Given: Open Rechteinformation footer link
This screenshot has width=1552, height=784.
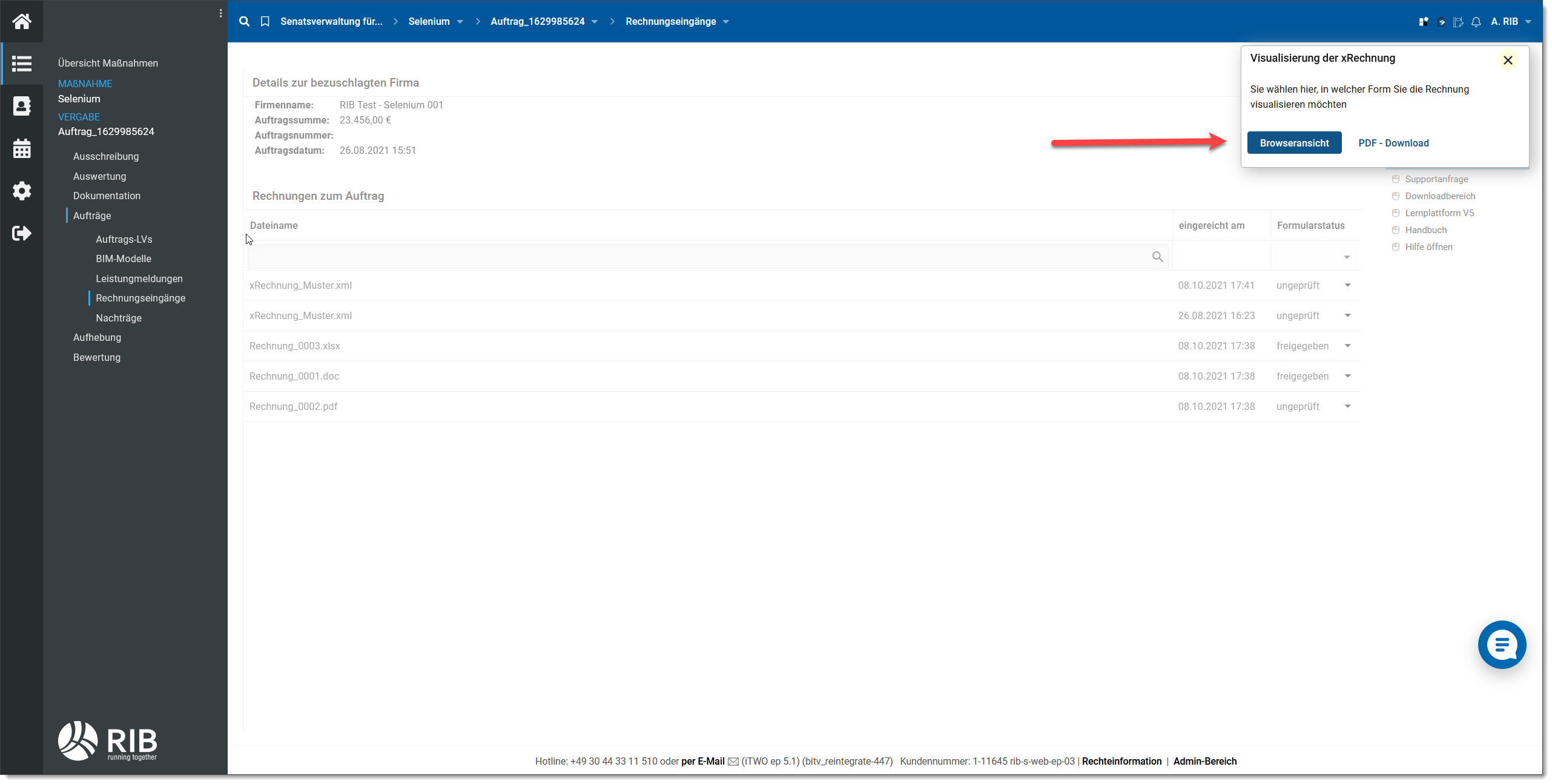Looking at the screenshot, I should coord(1121,762).
